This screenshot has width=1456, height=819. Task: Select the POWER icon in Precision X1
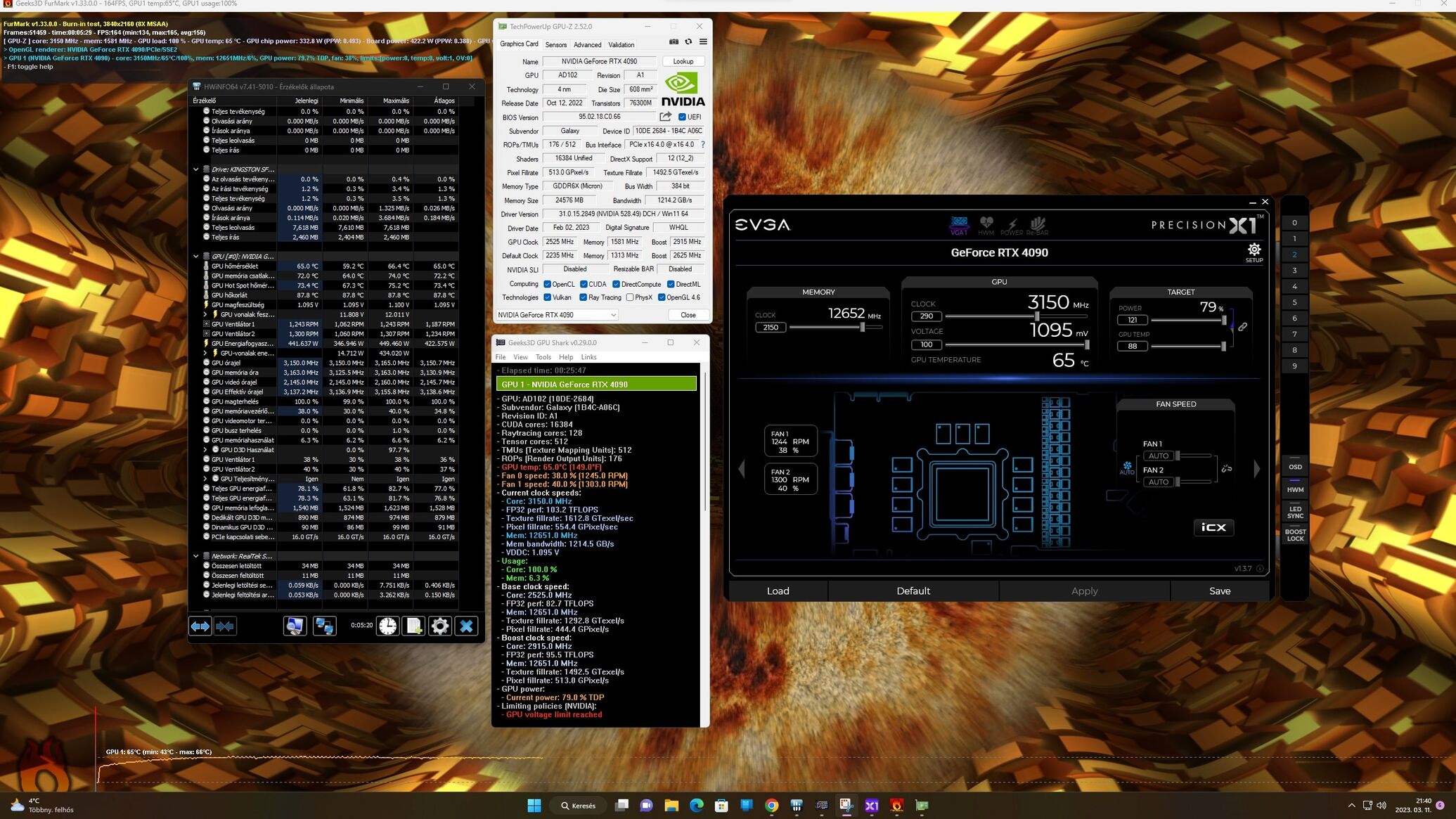[x=1012, y=225]
